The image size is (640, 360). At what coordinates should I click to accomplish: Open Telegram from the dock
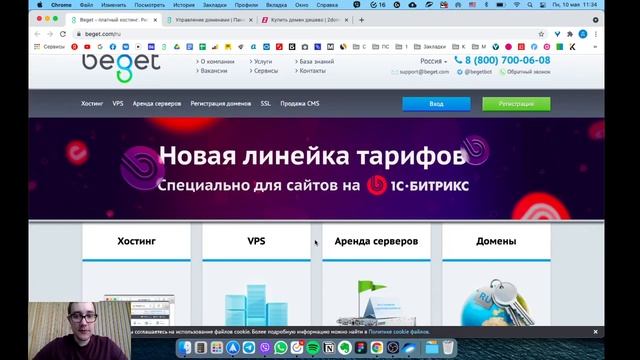(249, 348)
